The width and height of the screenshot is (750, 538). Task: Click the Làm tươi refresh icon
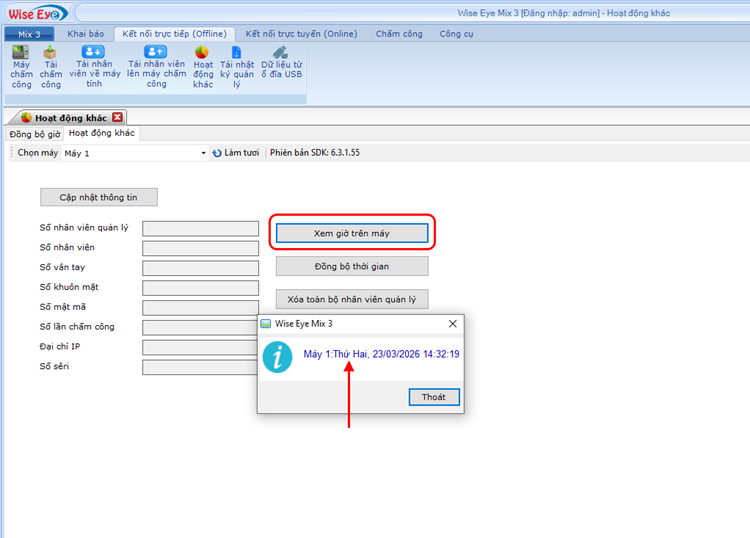[217, 153]
